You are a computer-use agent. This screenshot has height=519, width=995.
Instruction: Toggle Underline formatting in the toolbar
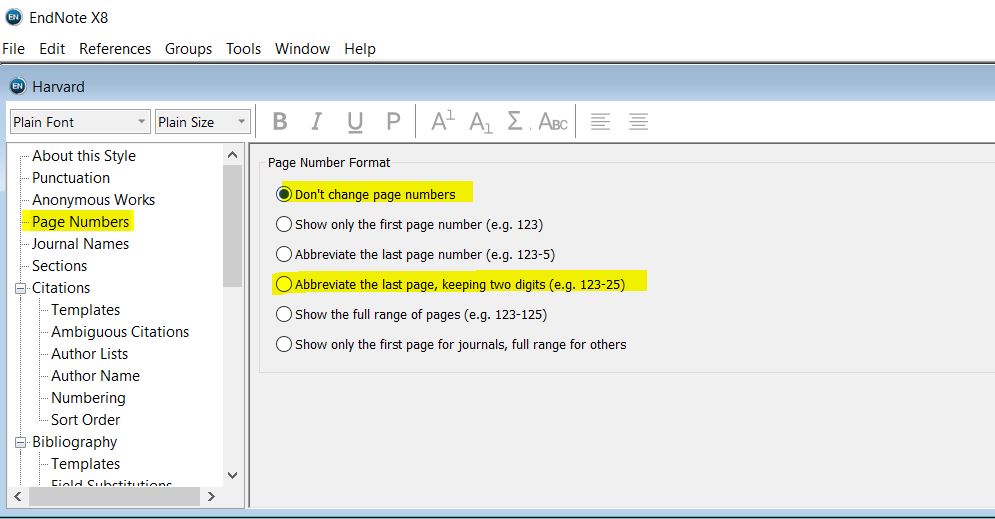pos(355,122)
